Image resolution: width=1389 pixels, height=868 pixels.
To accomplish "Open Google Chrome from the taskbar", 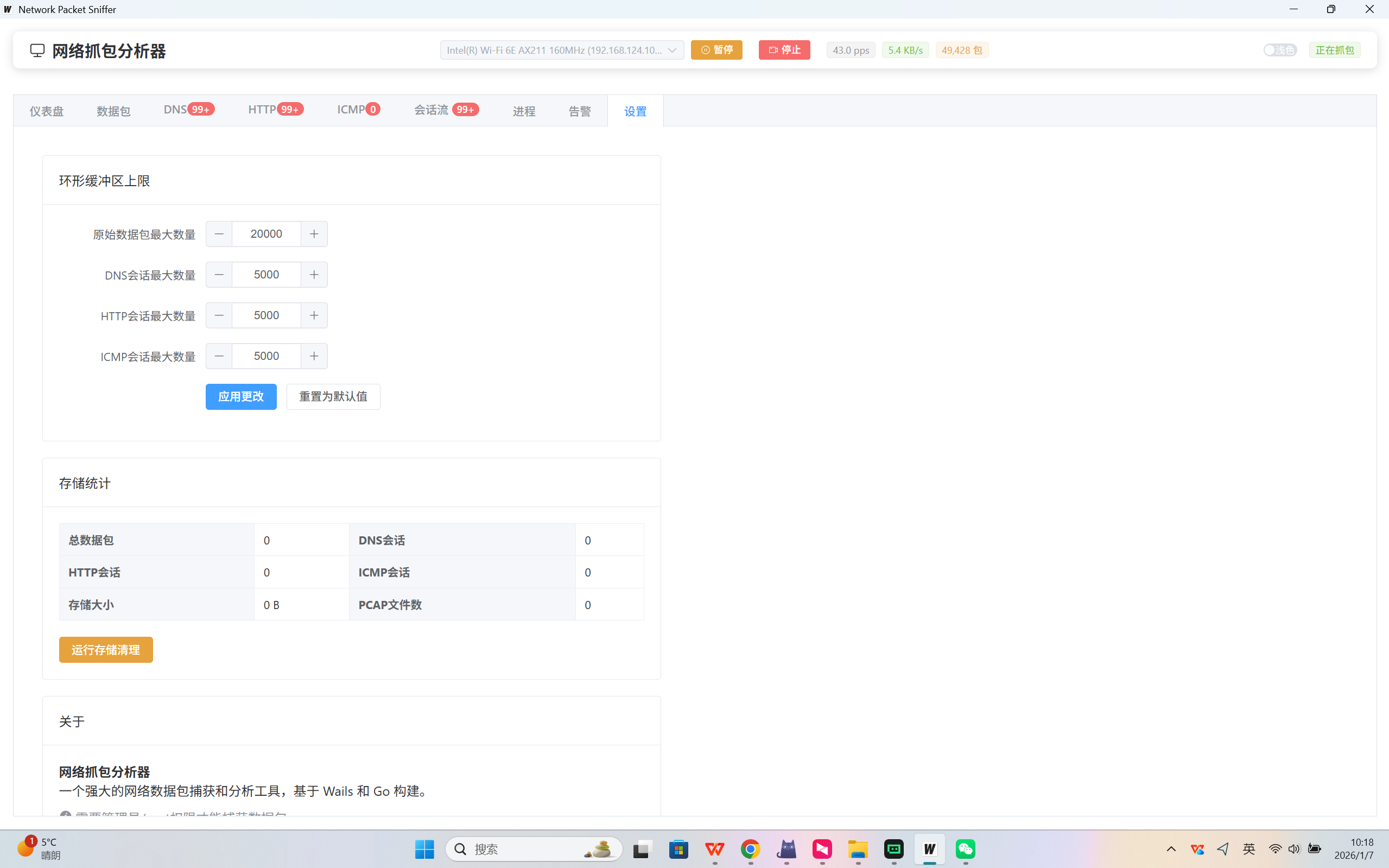I will point(750,849).
